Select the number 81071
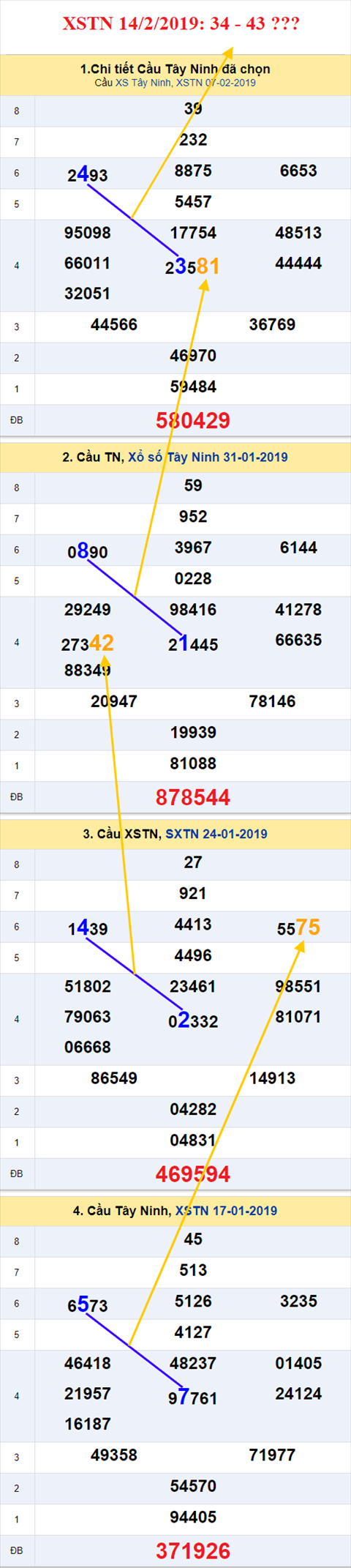 pos(298,1017)
